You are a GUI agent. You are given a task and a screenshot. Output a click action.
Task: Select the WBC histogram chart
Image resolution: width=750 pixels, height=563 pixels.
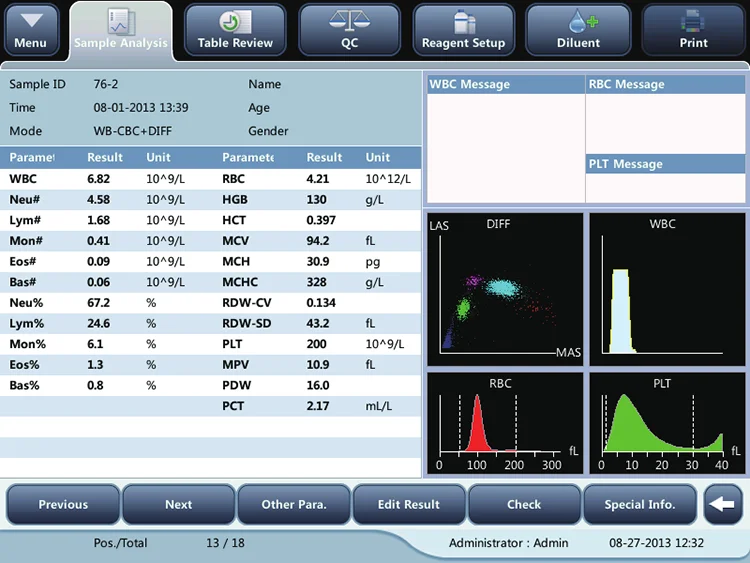click(x=663, y=289)
